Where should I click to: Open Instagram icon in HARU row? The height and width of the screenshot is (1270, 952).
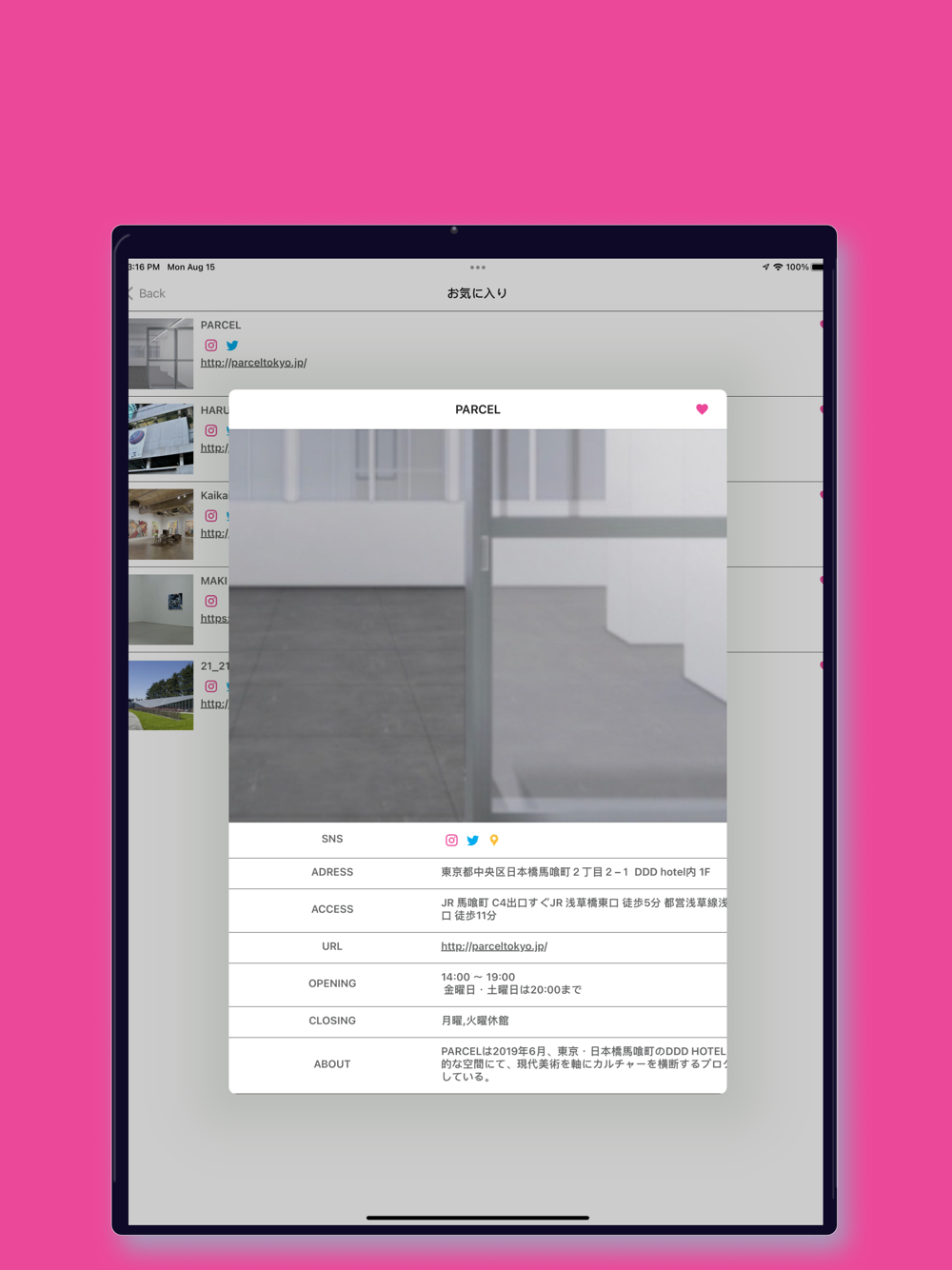click(x=211, y=430)
